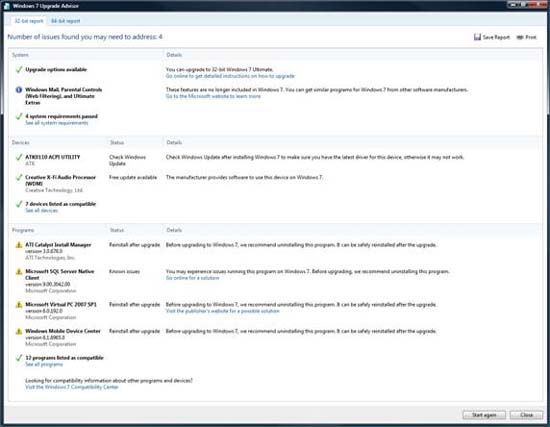Click warning icon beside Microsoft SQL Server Native Client
Screen dimensions: 550x427
19,272
